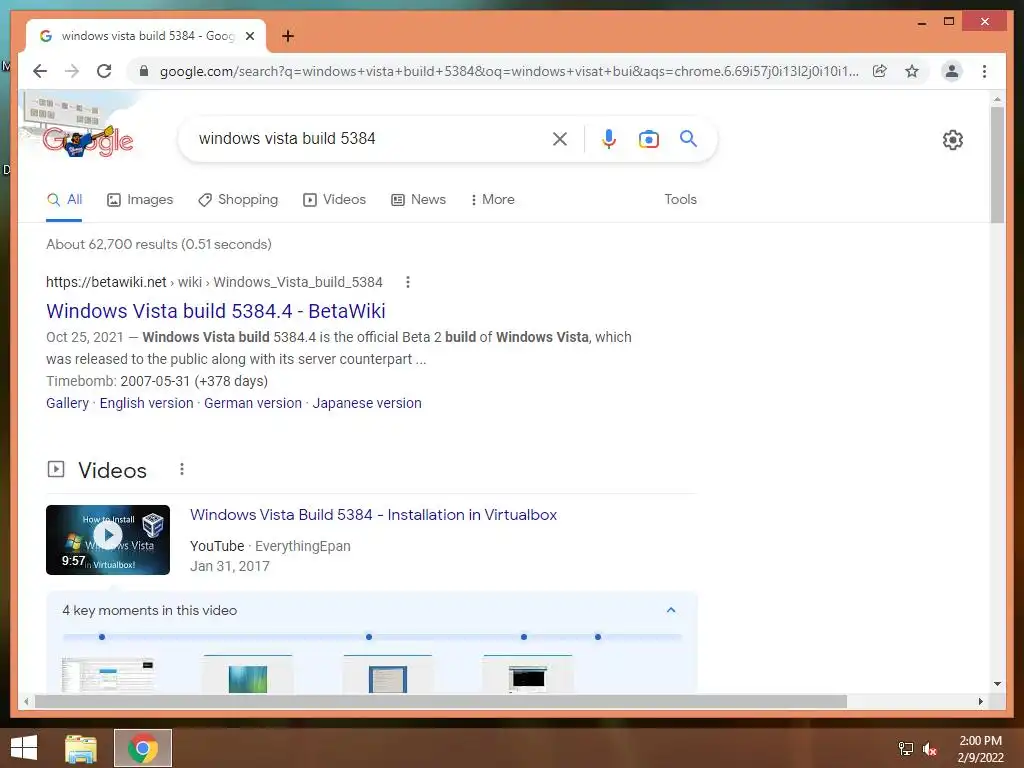Open the Japanese version sitelink

[x=367, y=403]
